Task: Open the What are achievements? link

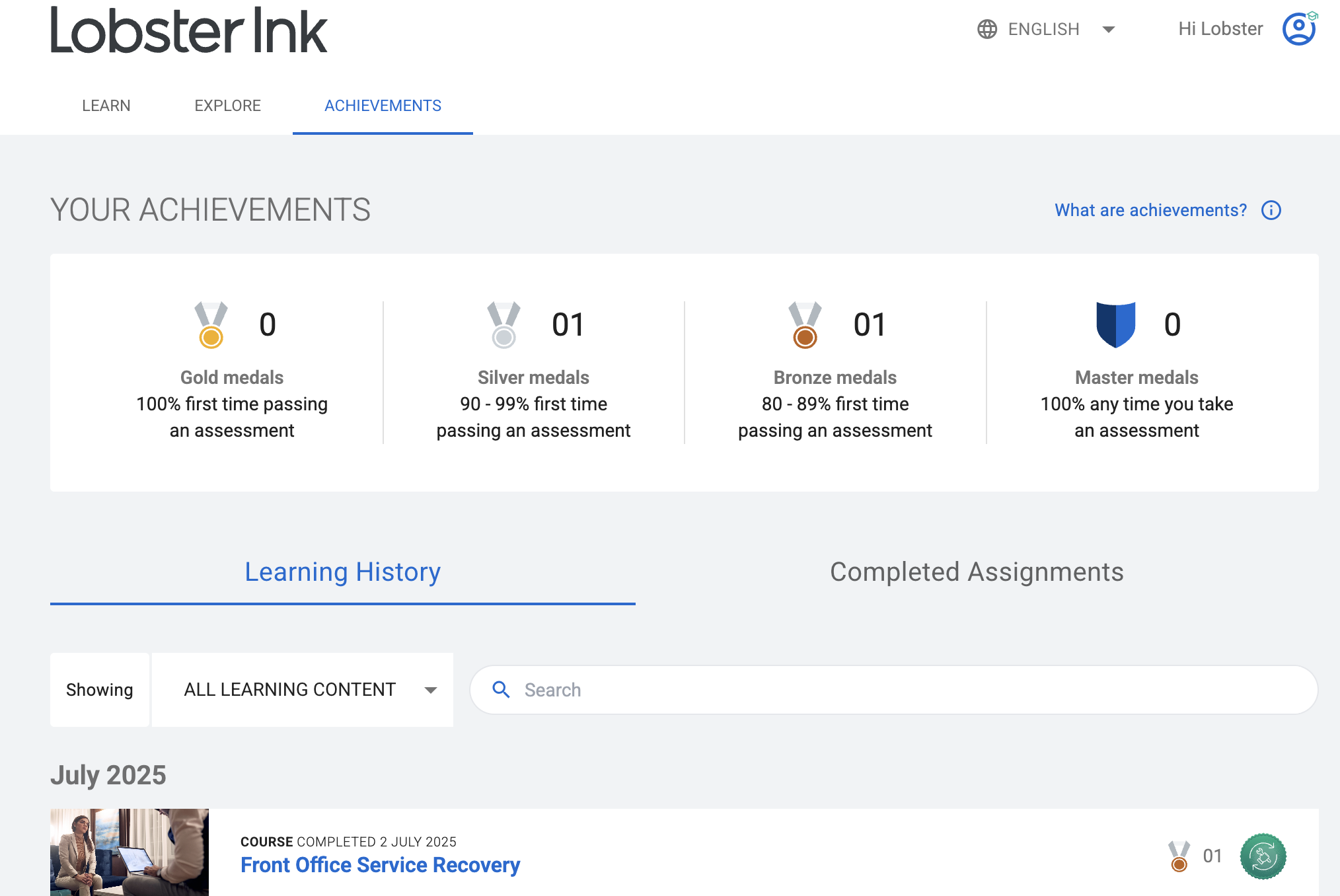Action: (1150, 210)
